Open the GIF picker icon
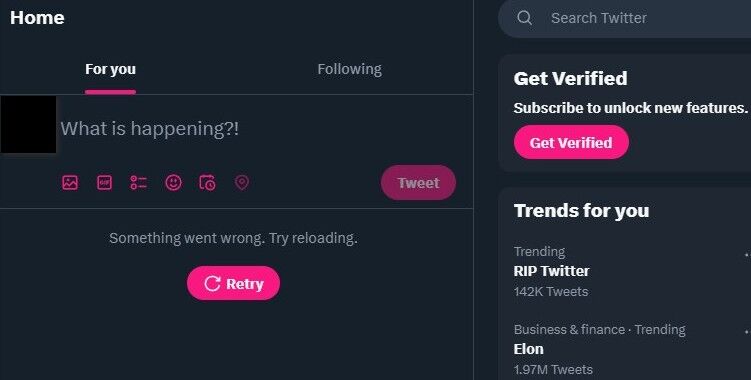The image size is (751, 380). [x=104, y=183]
